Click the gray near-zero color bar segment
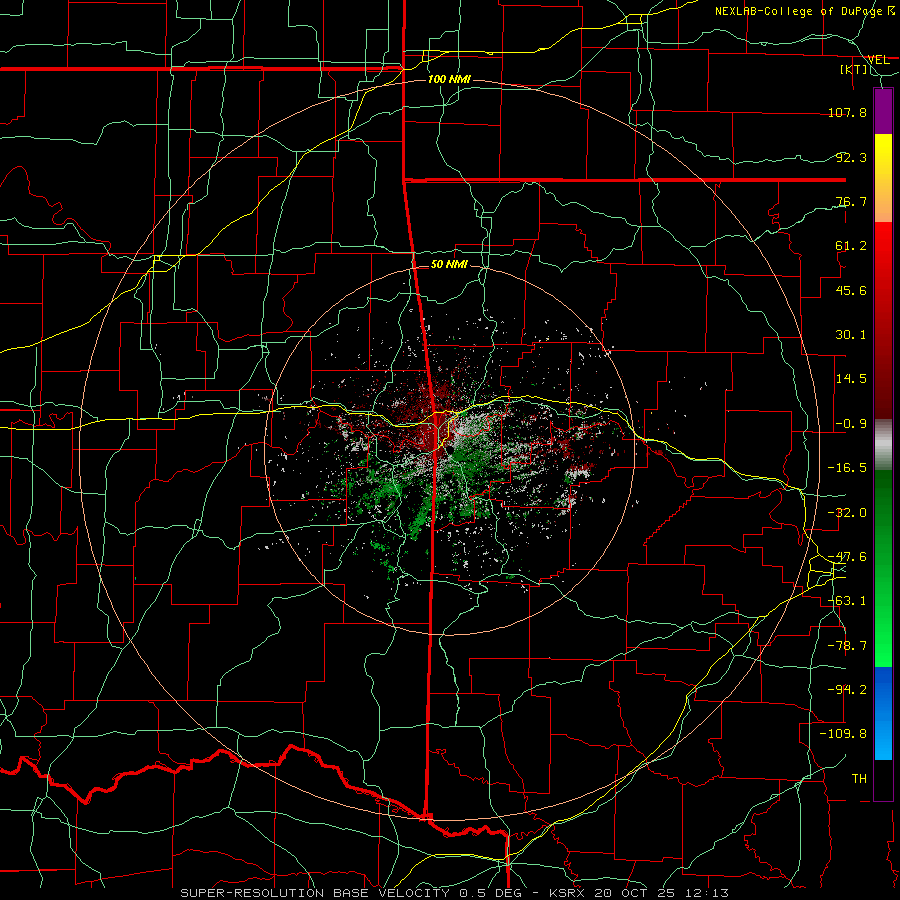 pos(883,445)
